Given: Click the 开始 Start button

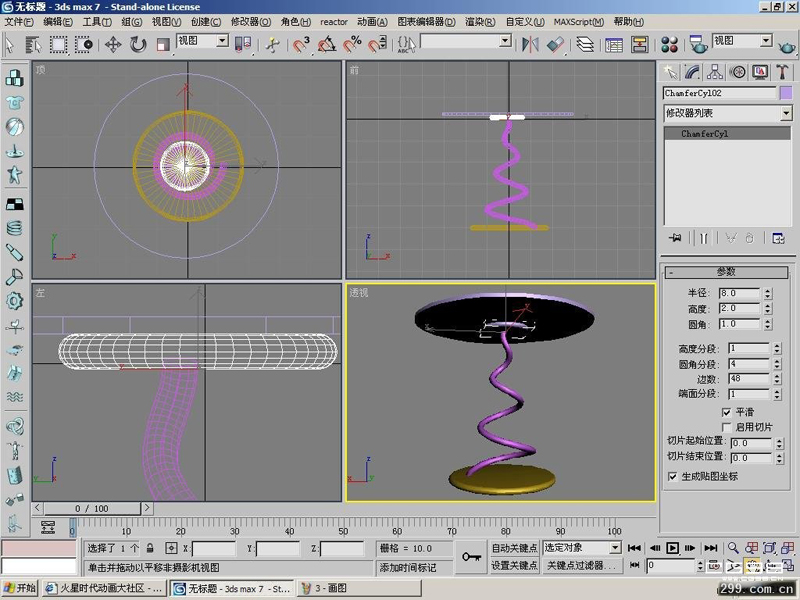Looking at the screenshot, I should click(20, 588).
